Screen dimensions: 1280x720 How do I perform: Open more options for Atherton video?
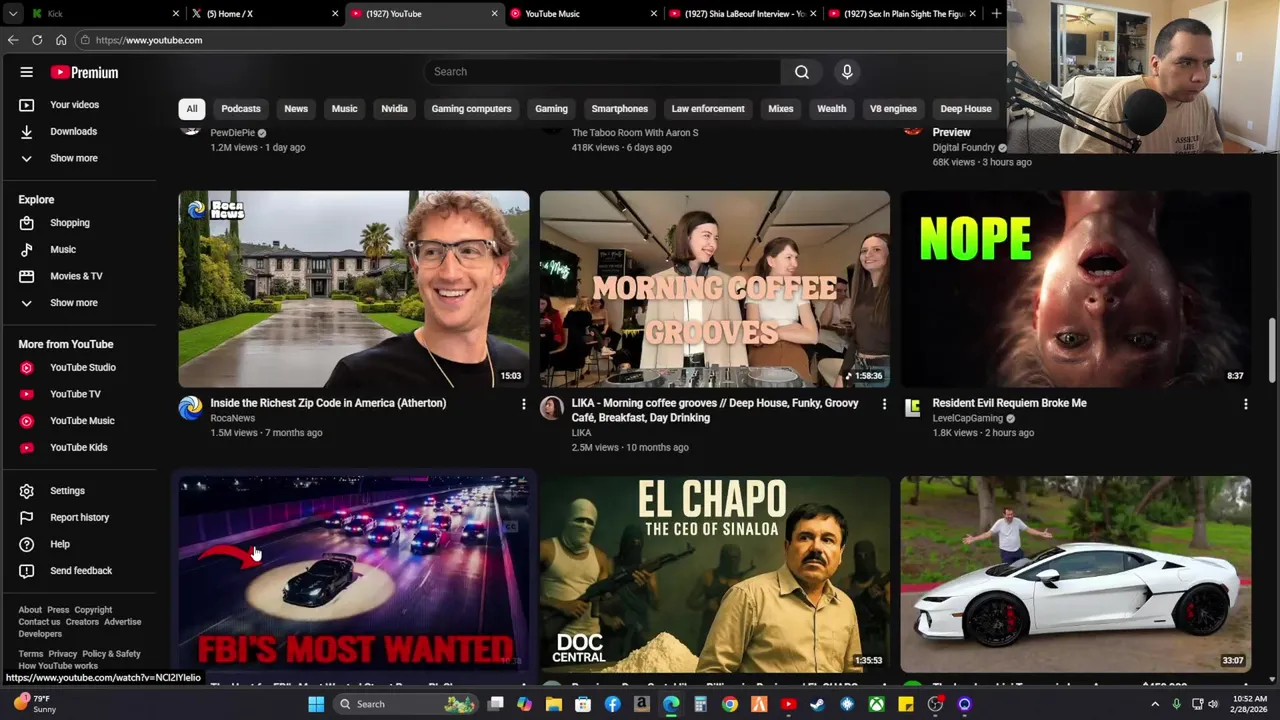523,404
